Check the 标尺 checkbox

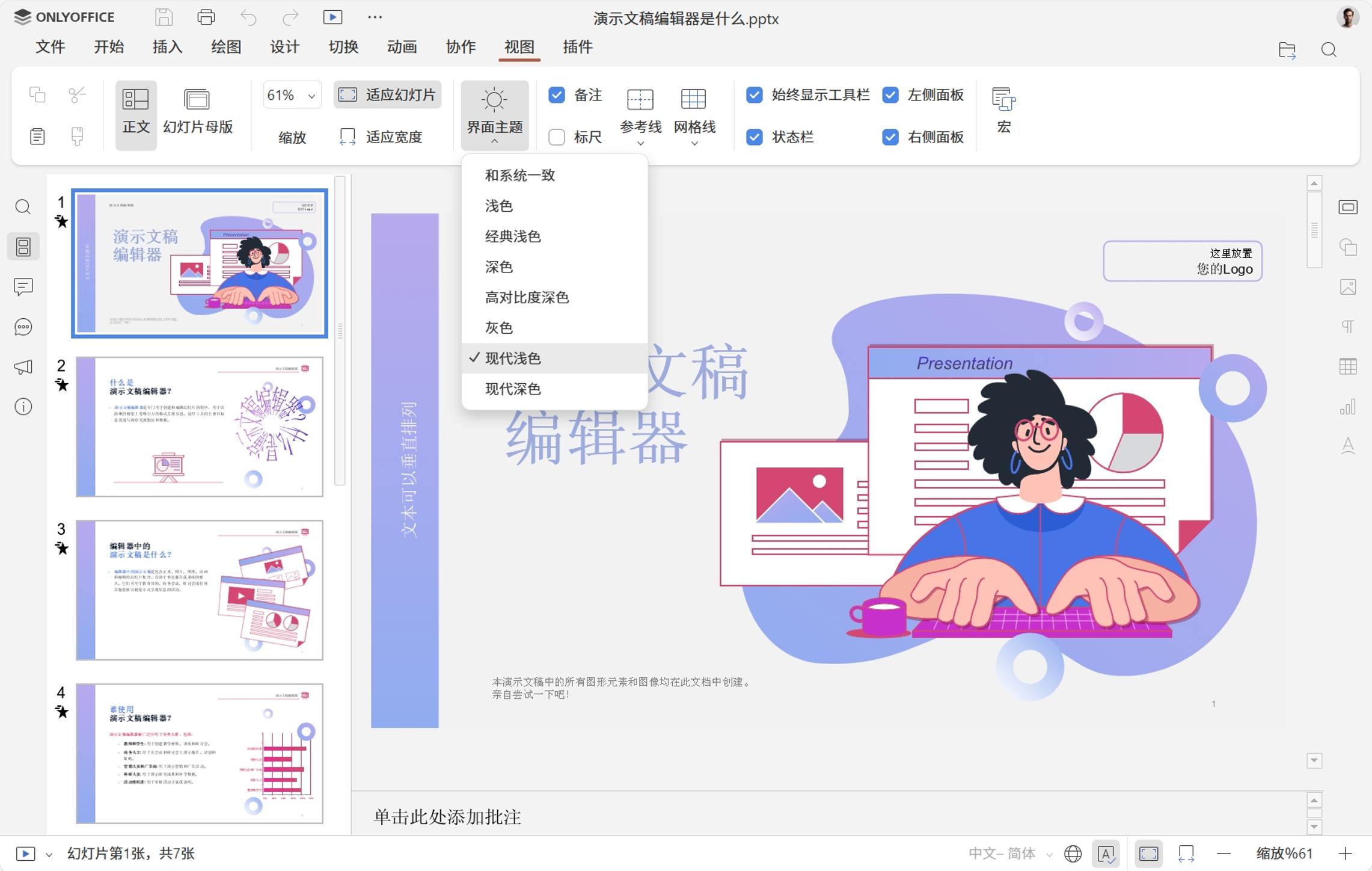click(557, 137)
